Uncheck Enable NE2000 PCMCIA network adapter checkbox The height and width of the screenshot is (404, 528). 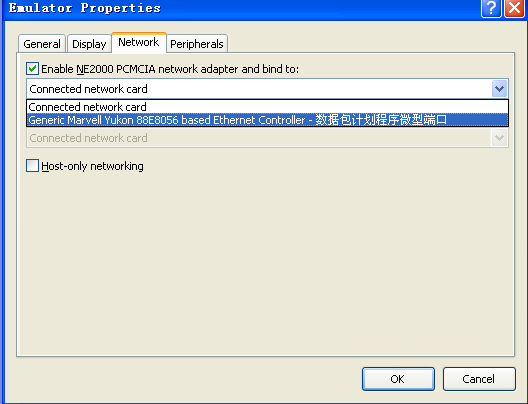(x=33, y=69)
